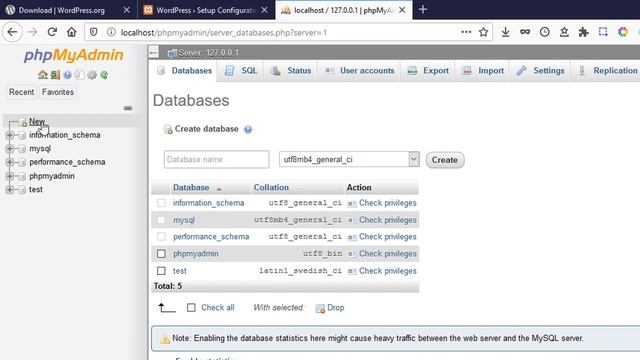This screenshot has width=640, height=360.
Task: Click the Collation column header
Action: click(x=271, y=188)
